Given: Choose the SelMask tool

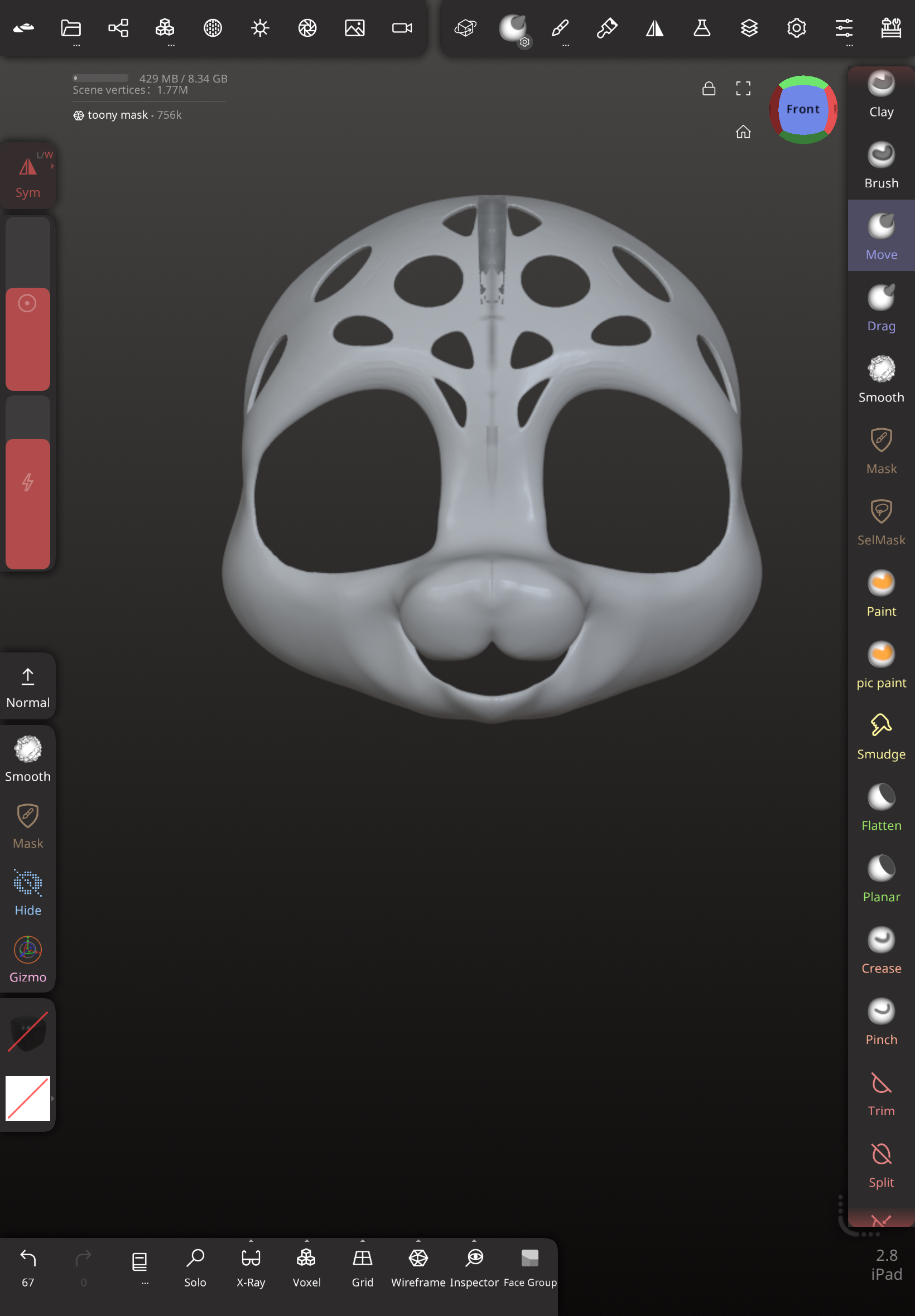Looking at the screenshot, I should click(x=880, y=522).
